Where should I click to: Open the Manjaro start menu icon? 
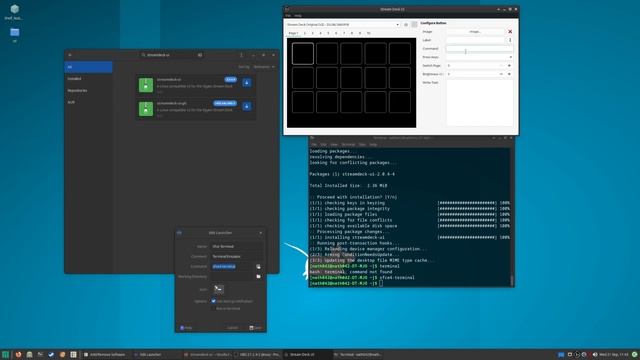(x=5, y=354)
